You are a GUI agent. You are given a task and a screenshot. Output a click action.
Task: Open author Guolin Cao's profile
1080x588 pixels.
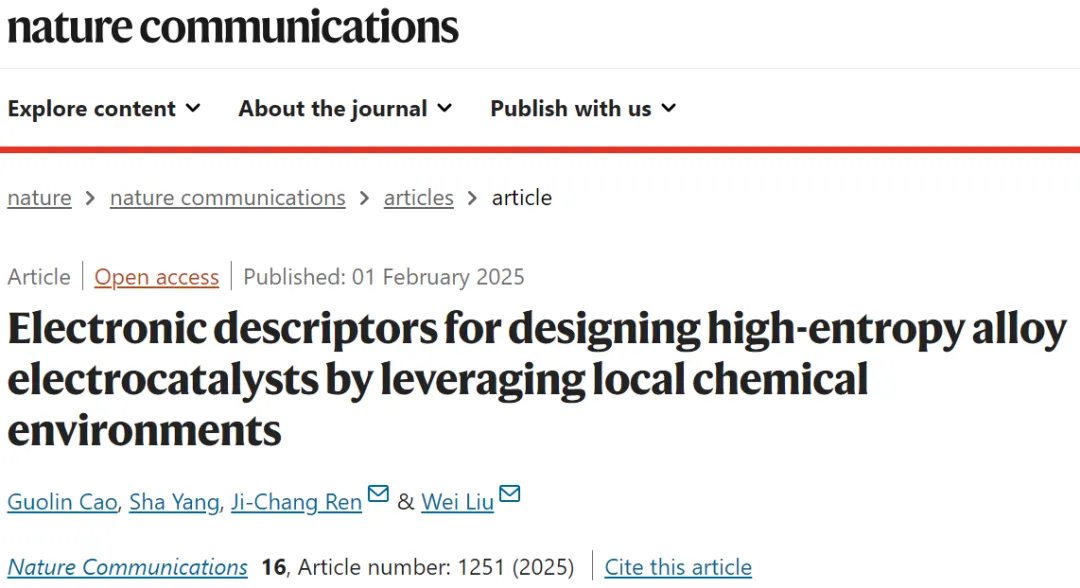tap(62, 502)
